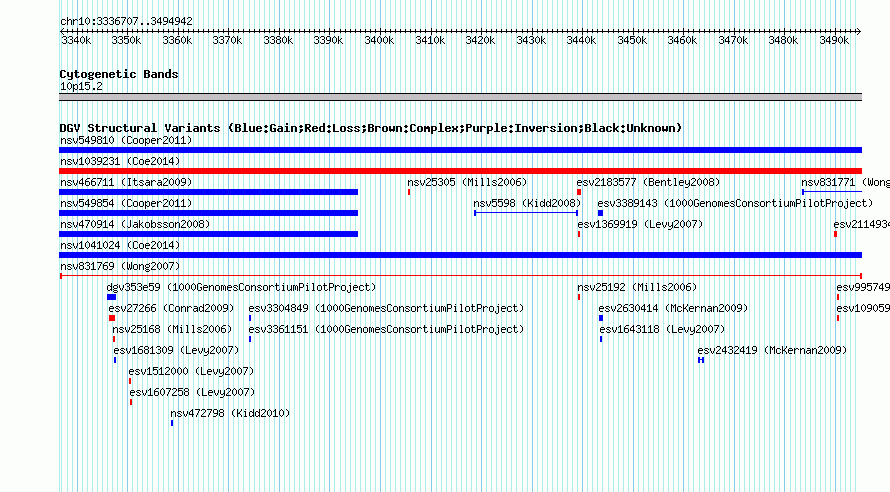Image resolution: width=890 pixels, height=492 pixels.
Task: Click the blue bar under nsv466711
Action: (x=208, y=192)
